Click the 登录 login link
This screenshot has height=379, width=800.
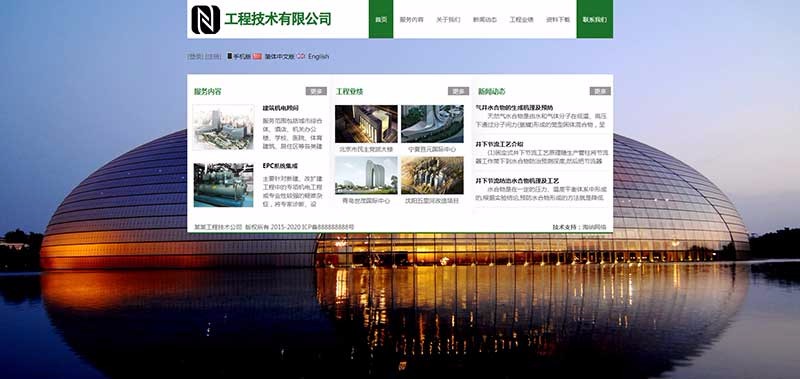click(x=196, y=57)
